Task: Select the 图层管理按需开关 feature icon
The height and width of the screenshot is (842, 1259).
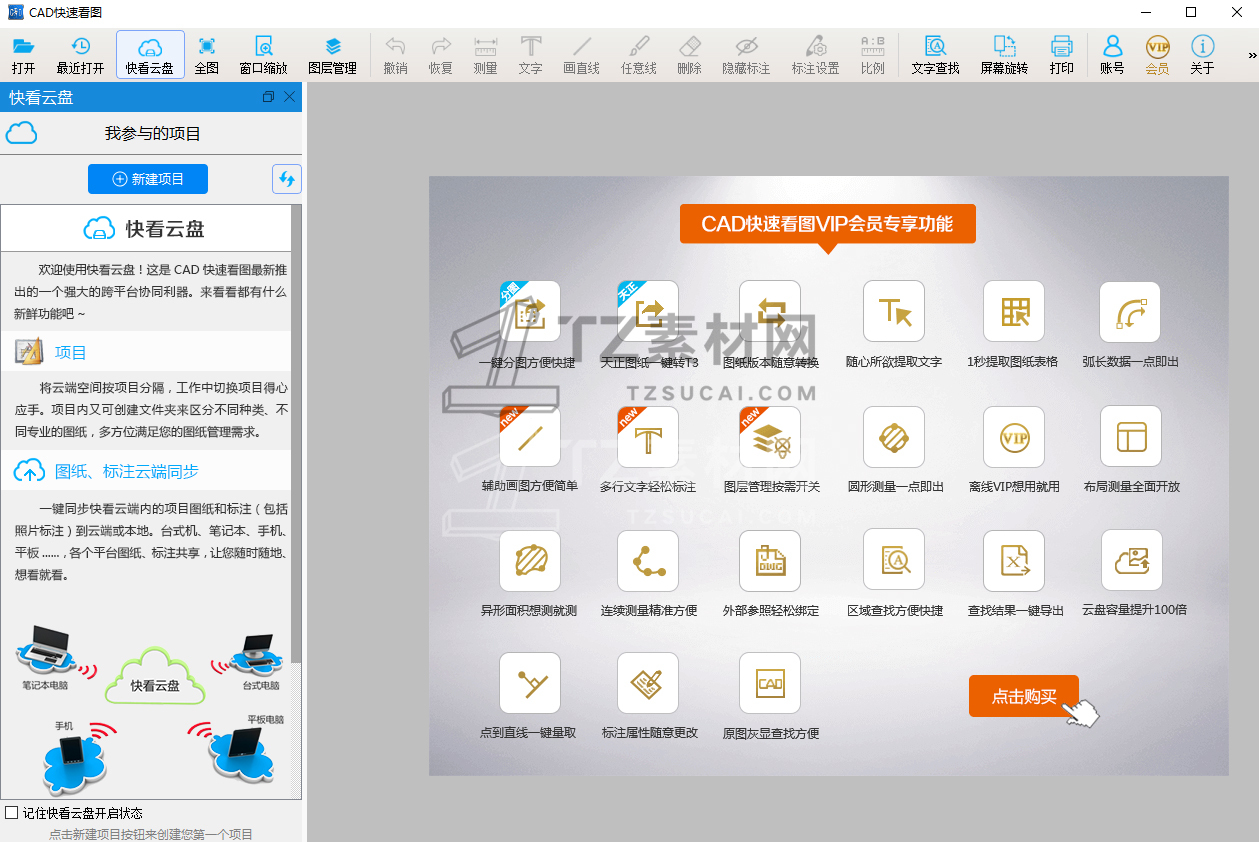Action: (x=770, y=436)
